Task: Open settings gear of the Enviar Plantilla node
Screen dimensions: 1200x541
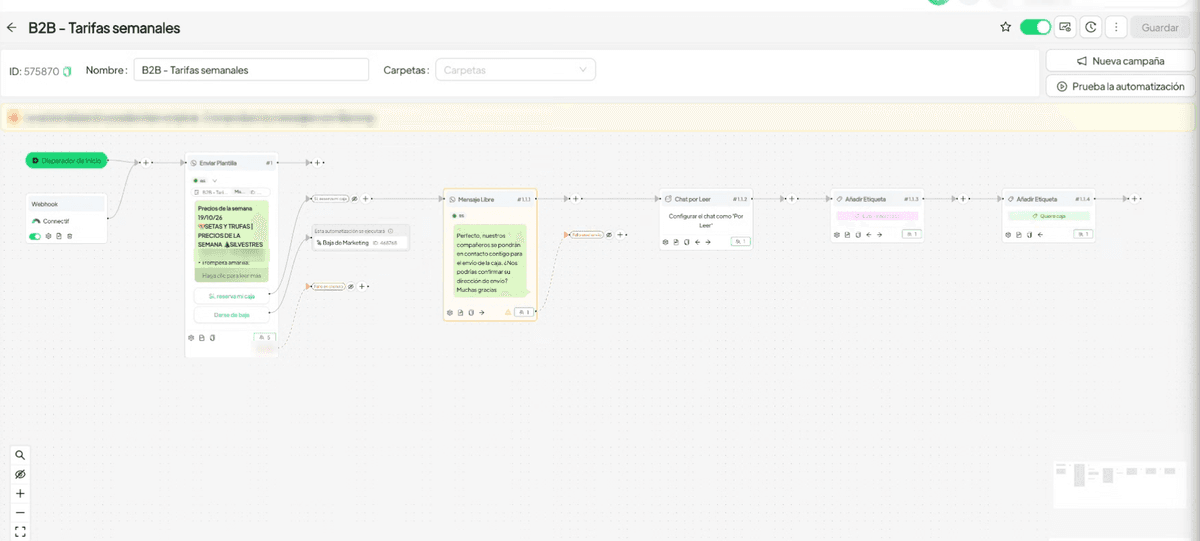Action: tap(191, 337)
